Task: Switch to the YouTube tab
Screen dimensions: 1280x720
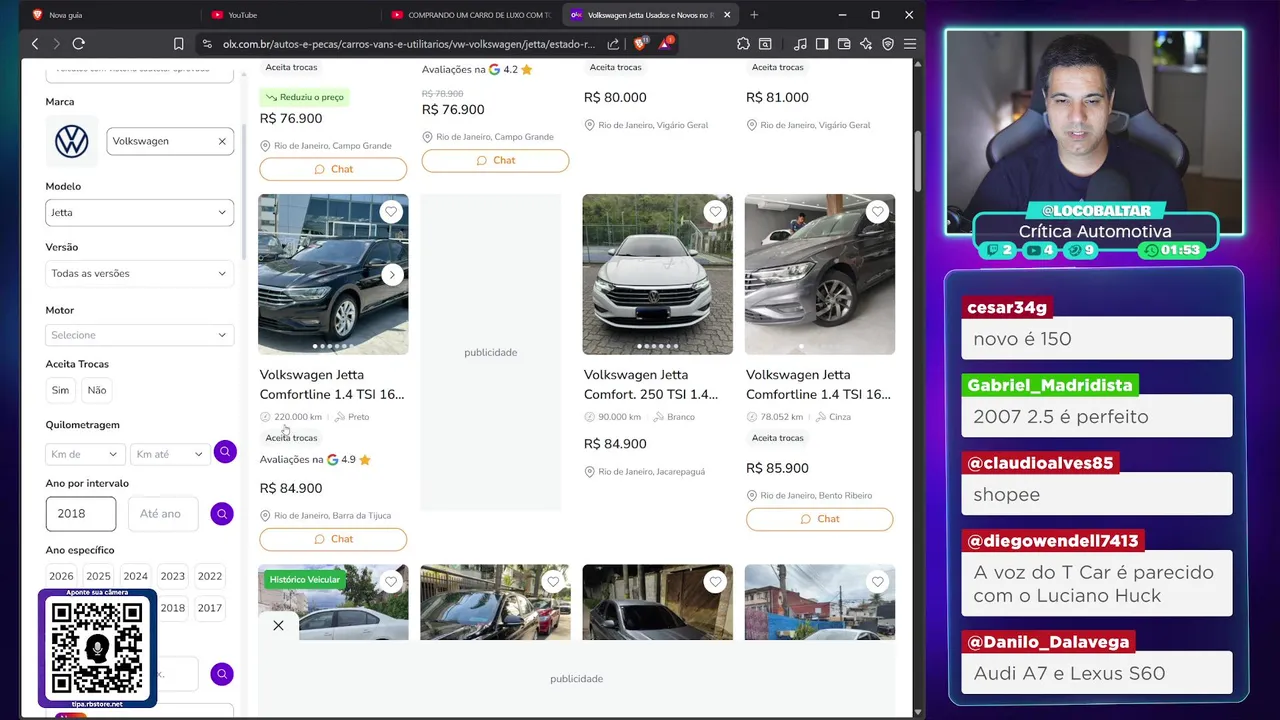Action: point(290,15)
